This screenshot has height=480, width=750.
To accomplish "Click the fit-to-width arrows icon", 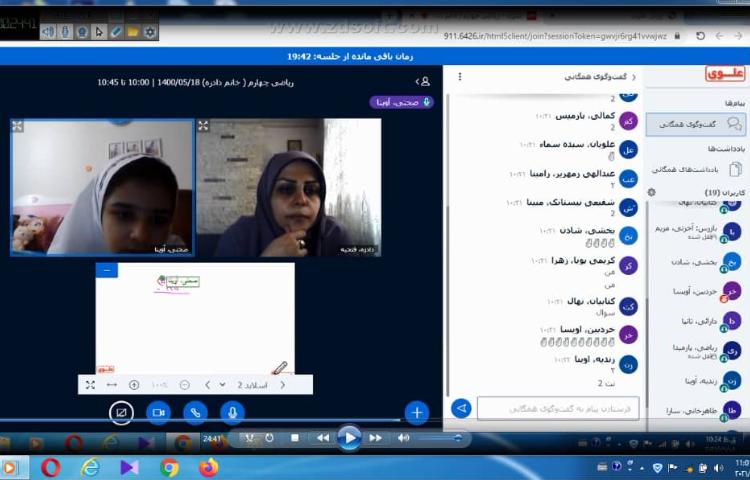I will click(112, 385).
